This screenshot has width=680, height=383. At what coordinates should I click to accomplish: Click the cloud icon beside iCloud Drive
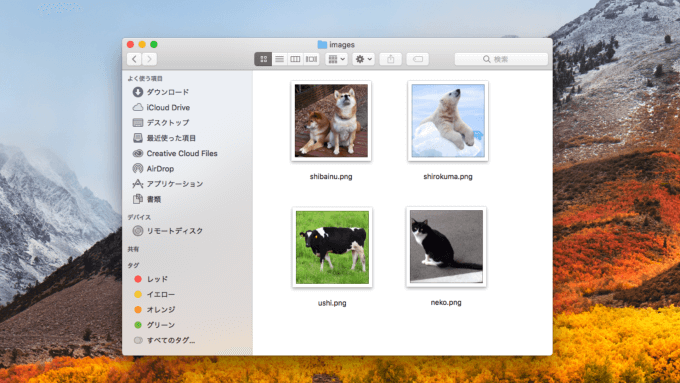(x=137, y=107)
